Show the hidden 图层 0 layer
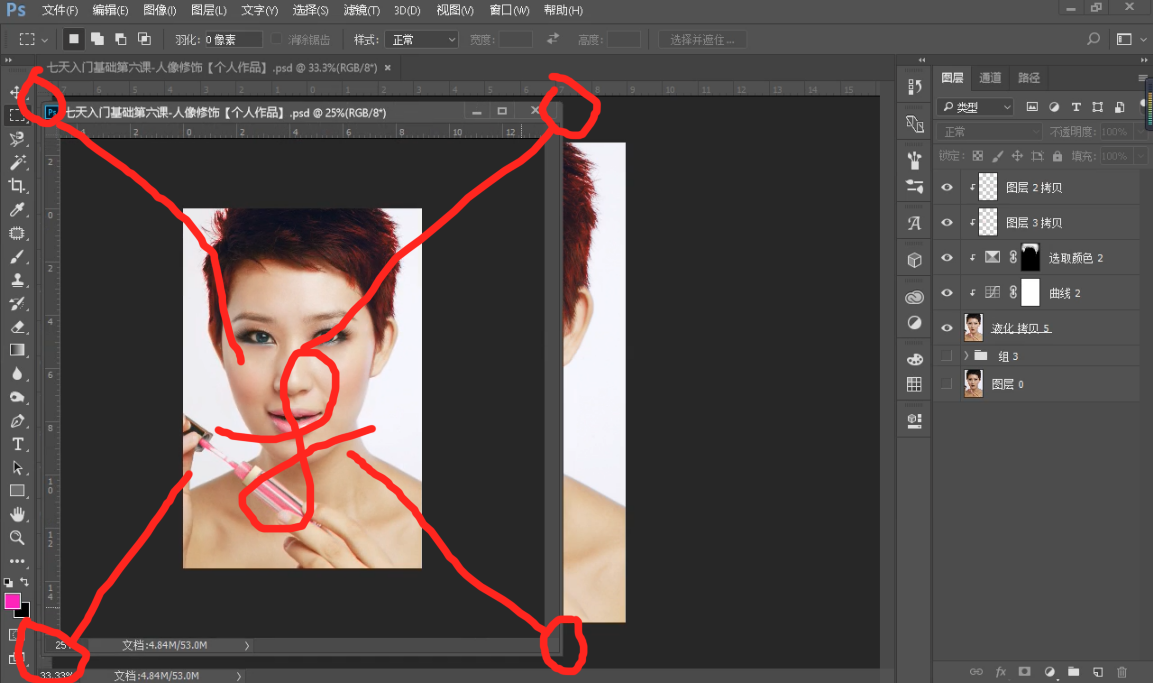1153x683 pixels. pyautogui.click(x=947, y=384)
